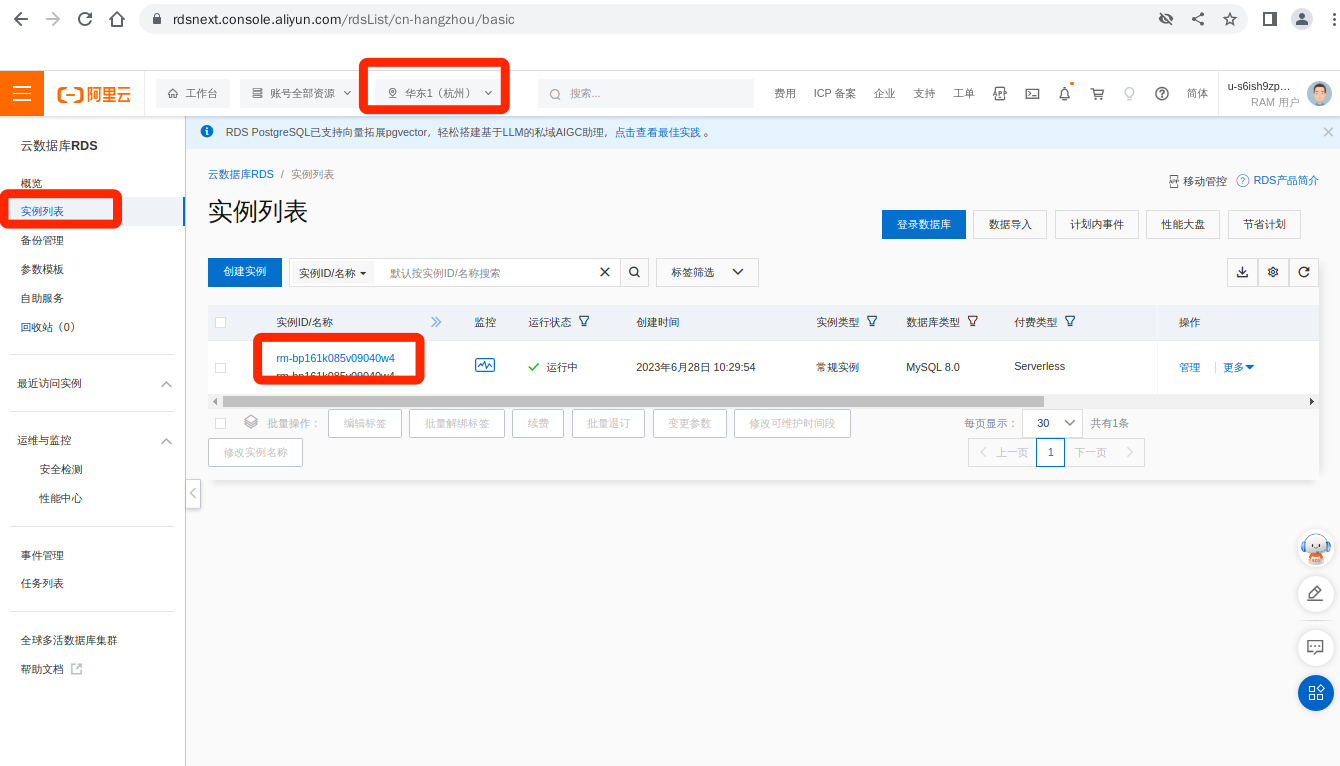This screenshot has height=766, width=1340.
Task: Click the 数据导入 button
Action: tap(1010, 224)
